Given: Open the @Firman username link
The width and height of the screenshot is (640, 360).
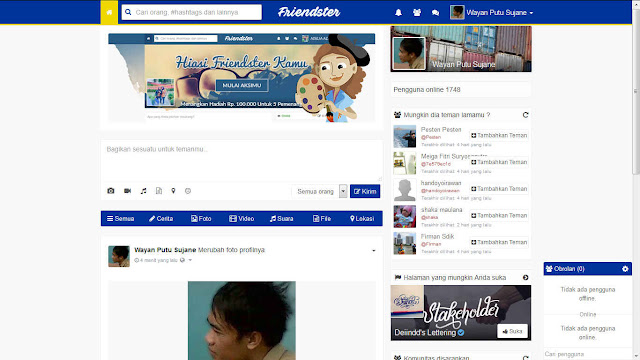Looking at the screenshot, I should point(431,244).
